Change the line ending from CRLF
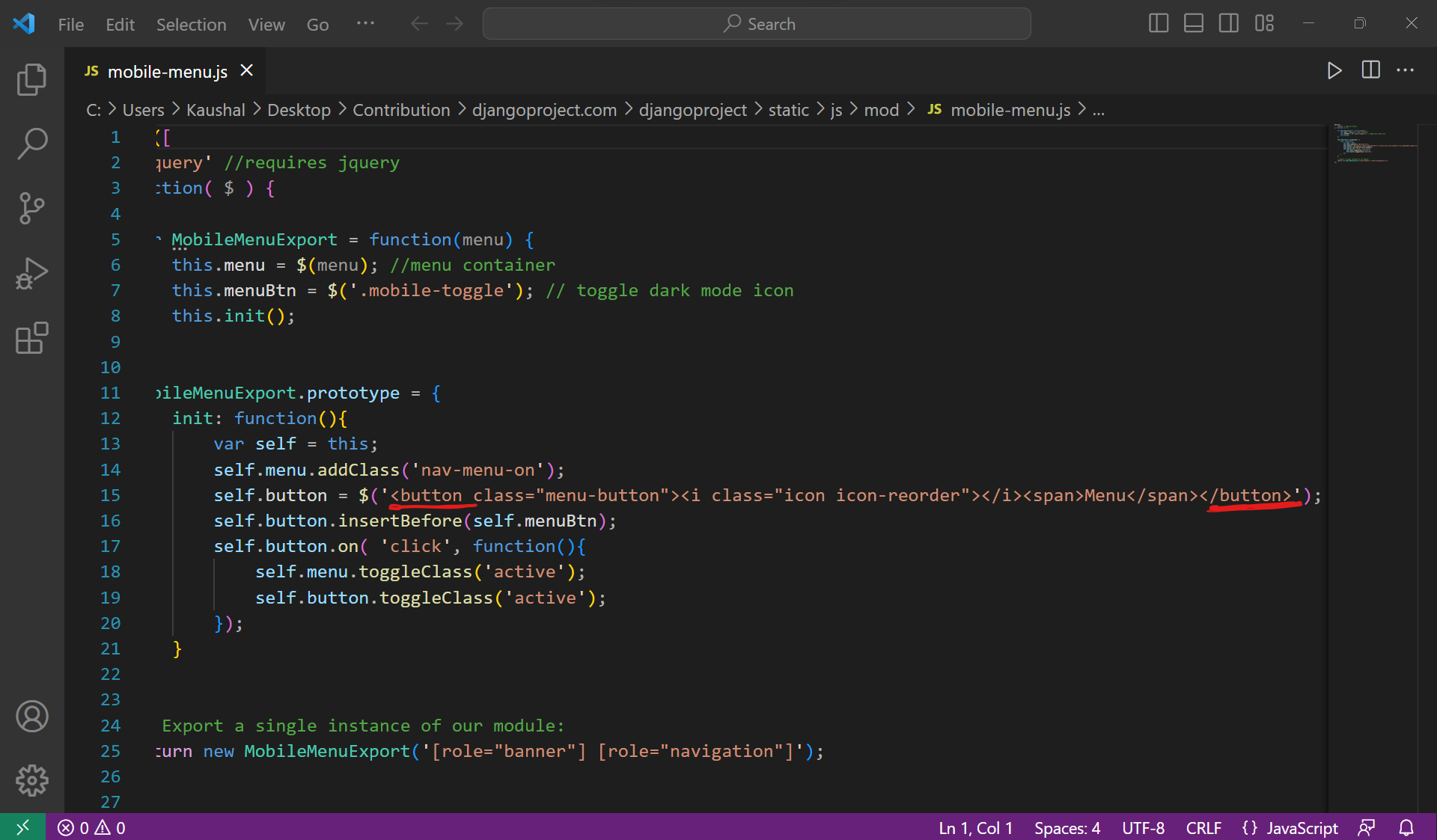Viewport: 1437px width, 840px height. 1203,827
